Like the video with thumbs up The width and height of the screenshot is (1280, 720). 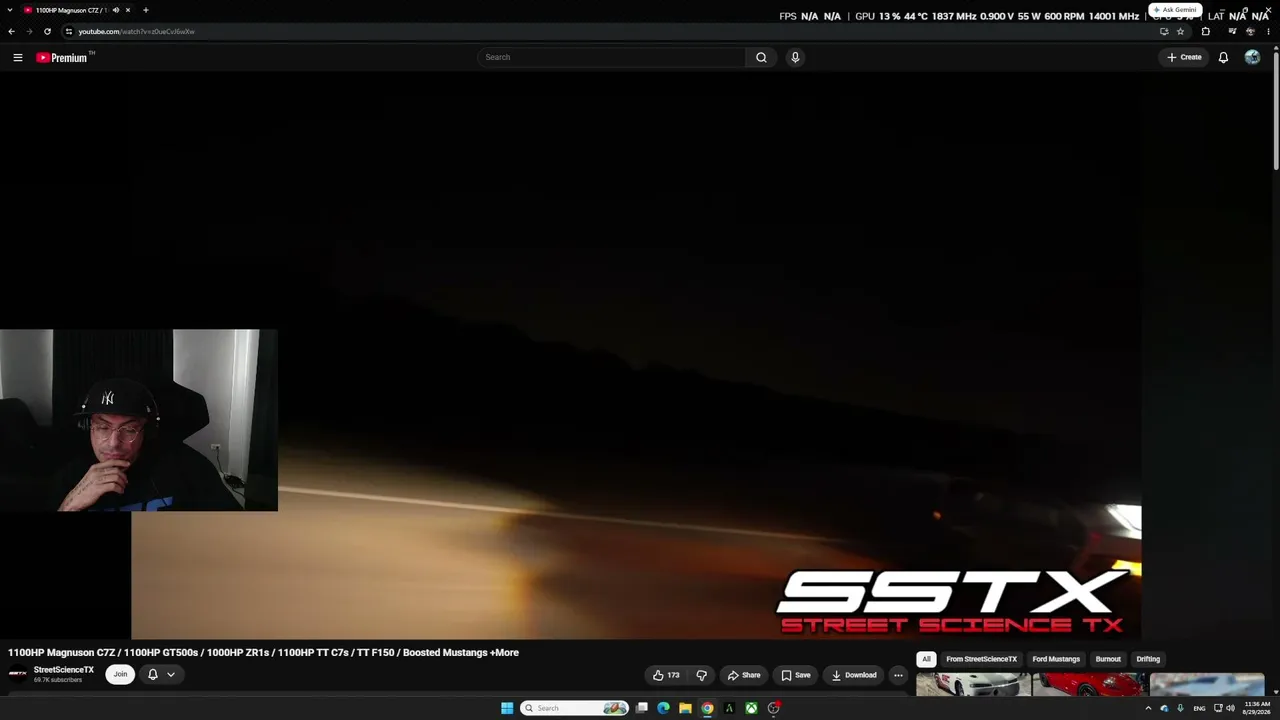(666, 675)
